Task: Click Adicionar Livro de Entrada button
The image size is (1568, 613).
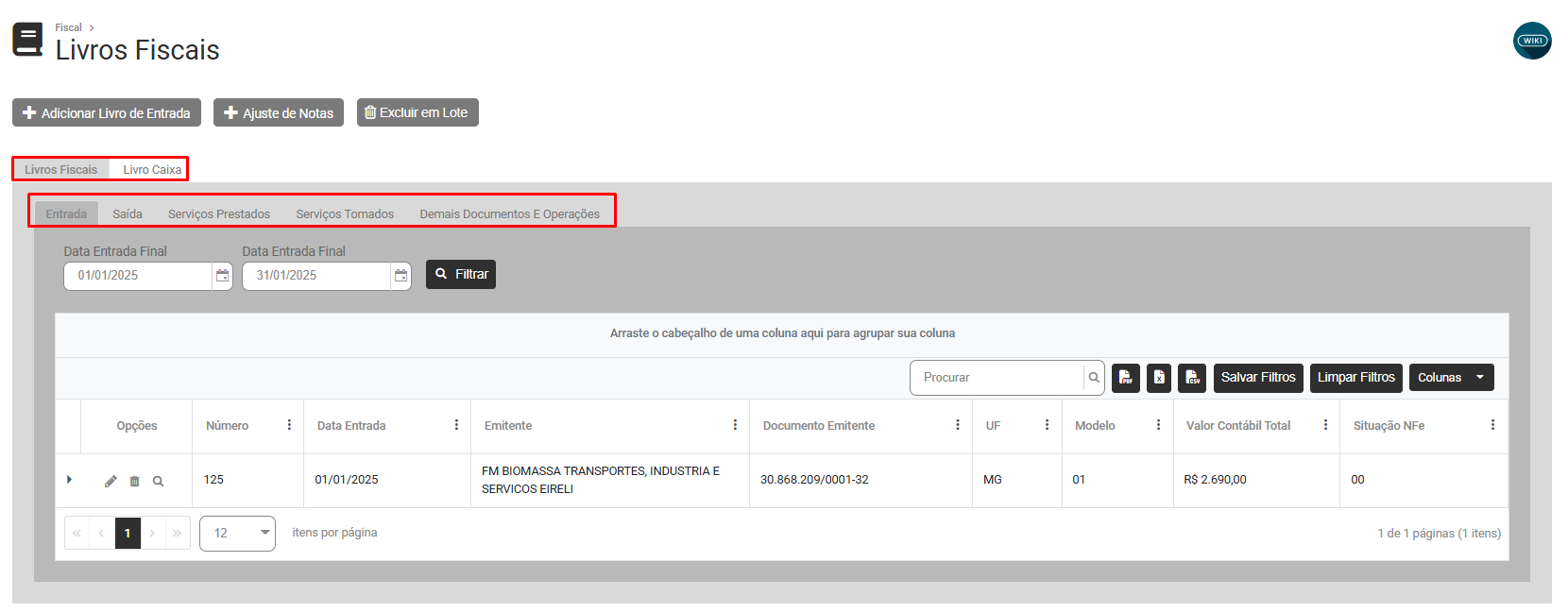Action: [x=107, y=112]
